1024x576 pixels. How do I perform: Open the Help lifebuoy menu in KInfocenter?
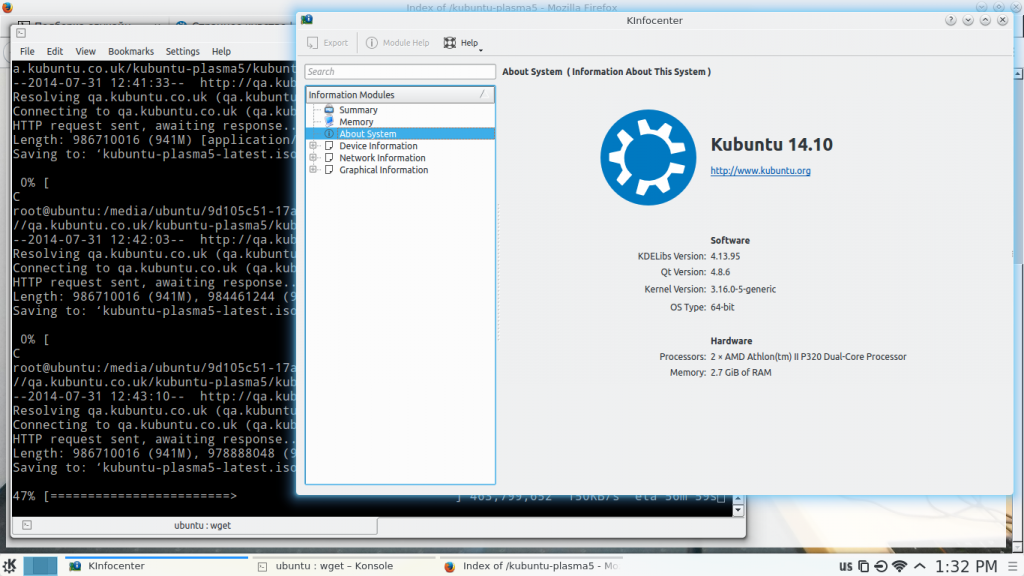coord(462,43)
